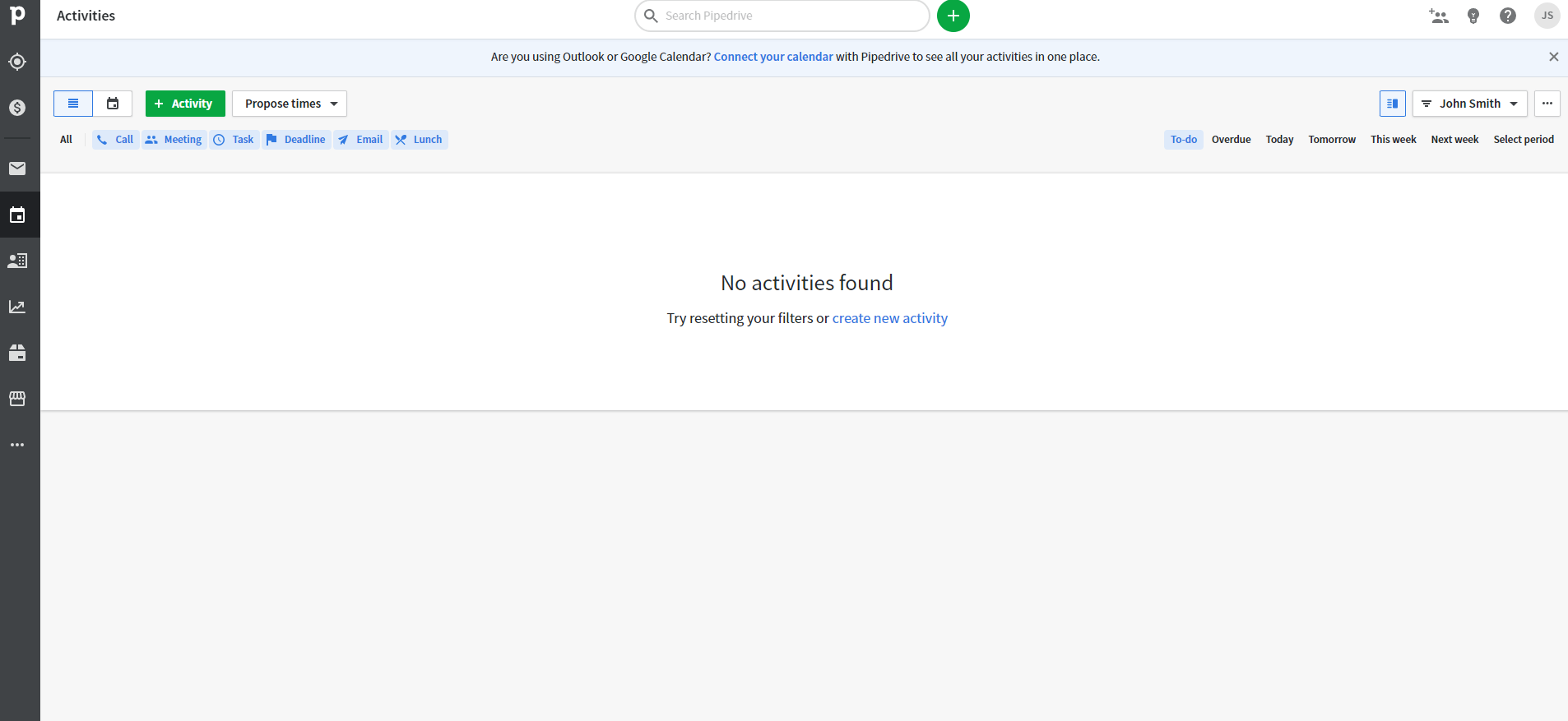The image size is (1568, 721).
Task: Open the John Smith owner filter dropdown
Action: tap(1469, 104)
